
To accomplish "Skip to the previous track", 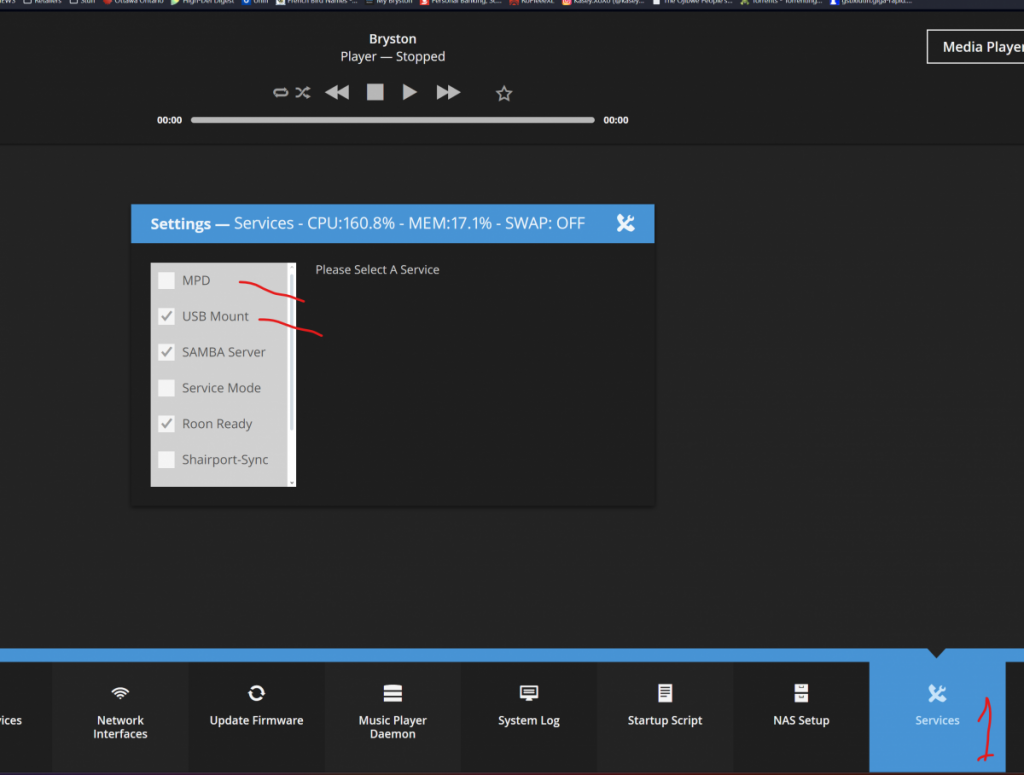I will (x=337, y=92).
